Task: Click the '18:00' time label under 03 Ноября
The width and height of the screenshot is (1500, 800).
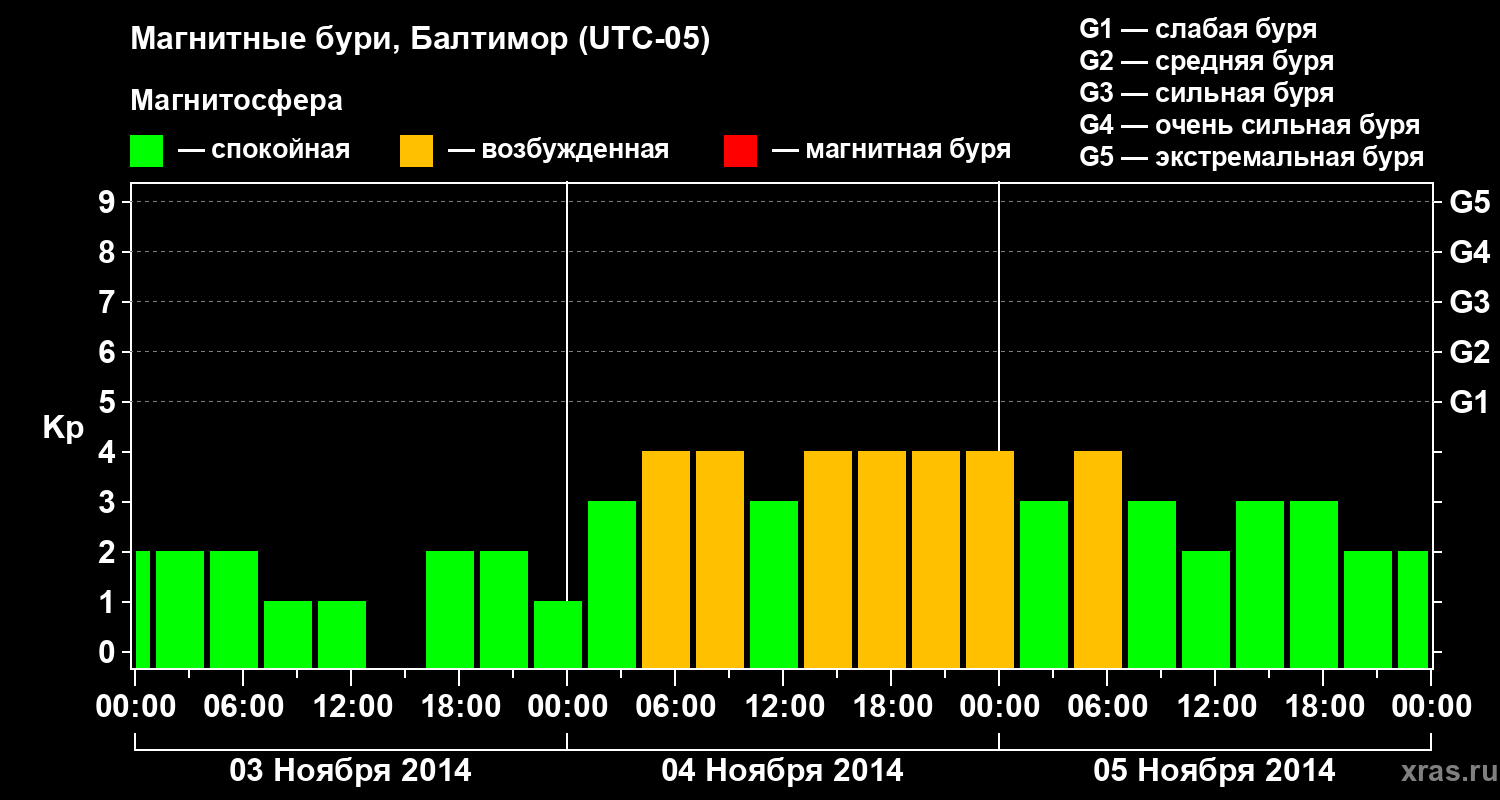Action: [459, 706]
